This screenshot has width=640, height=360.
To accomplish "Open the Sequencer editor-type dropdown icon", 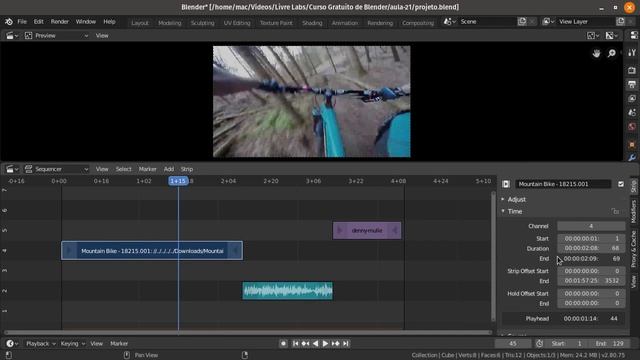I will coord(12,169).
